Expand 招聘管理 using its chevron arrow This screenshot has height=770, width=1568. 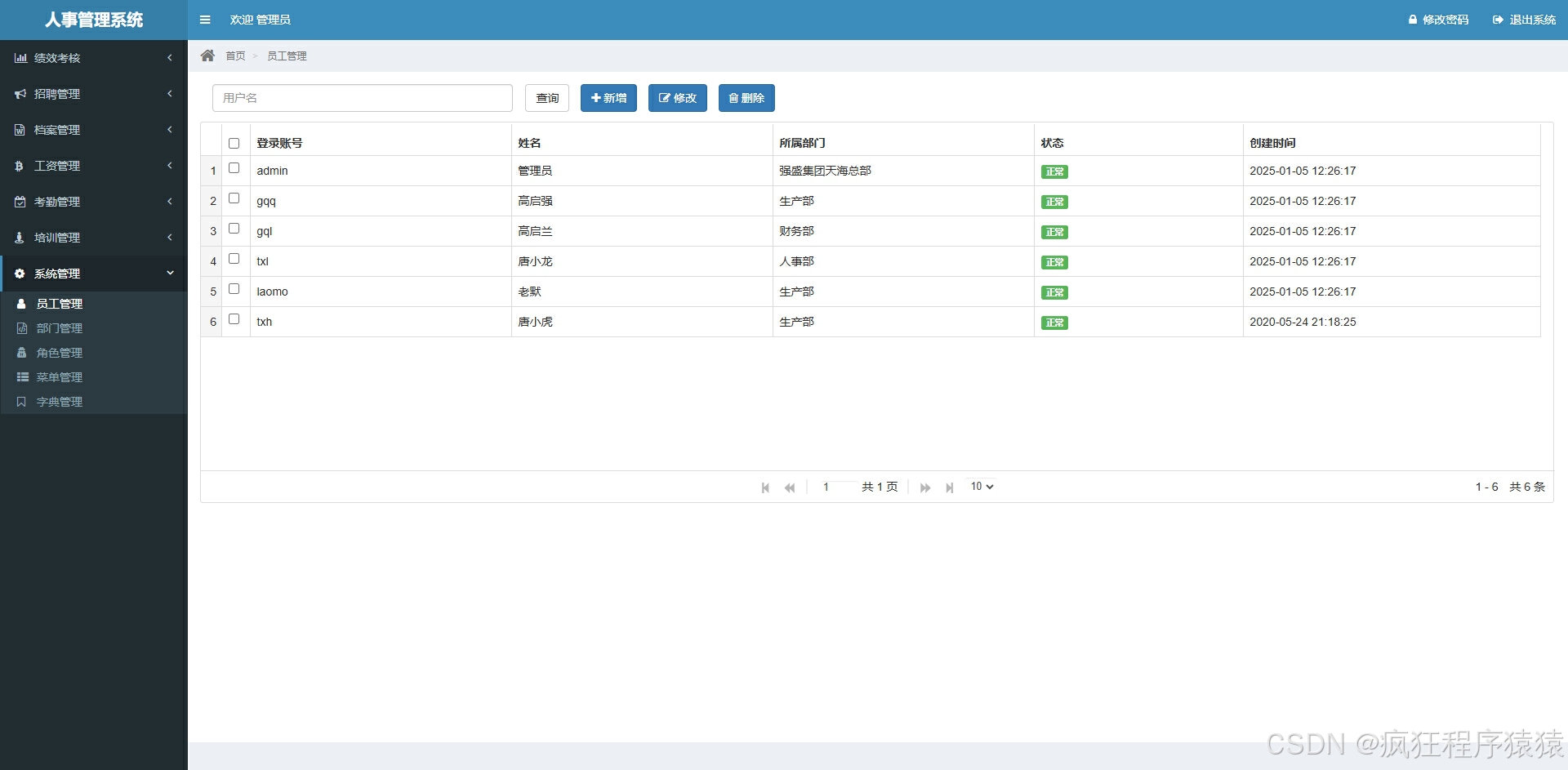click(x=170, y=94)
